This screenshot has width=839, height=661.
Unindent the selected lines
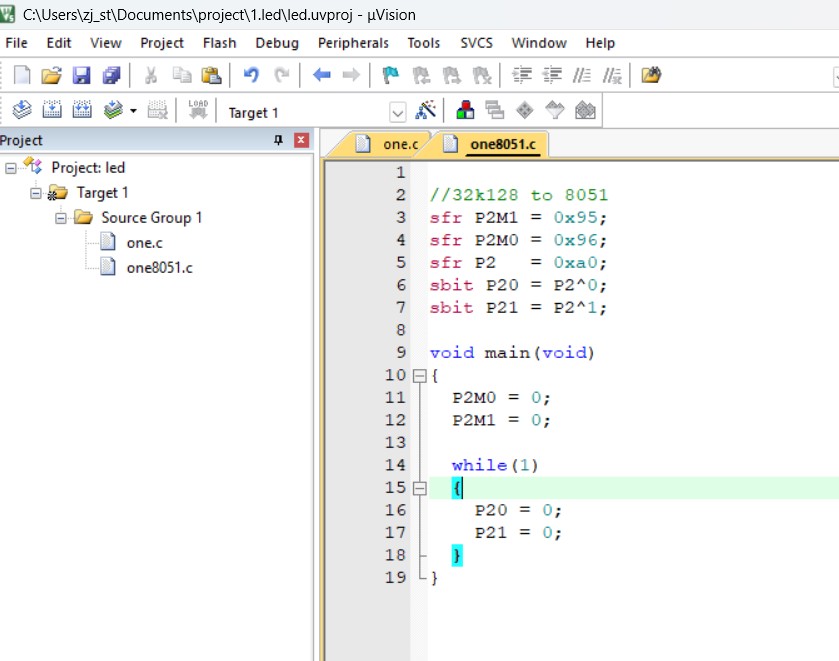552,75
